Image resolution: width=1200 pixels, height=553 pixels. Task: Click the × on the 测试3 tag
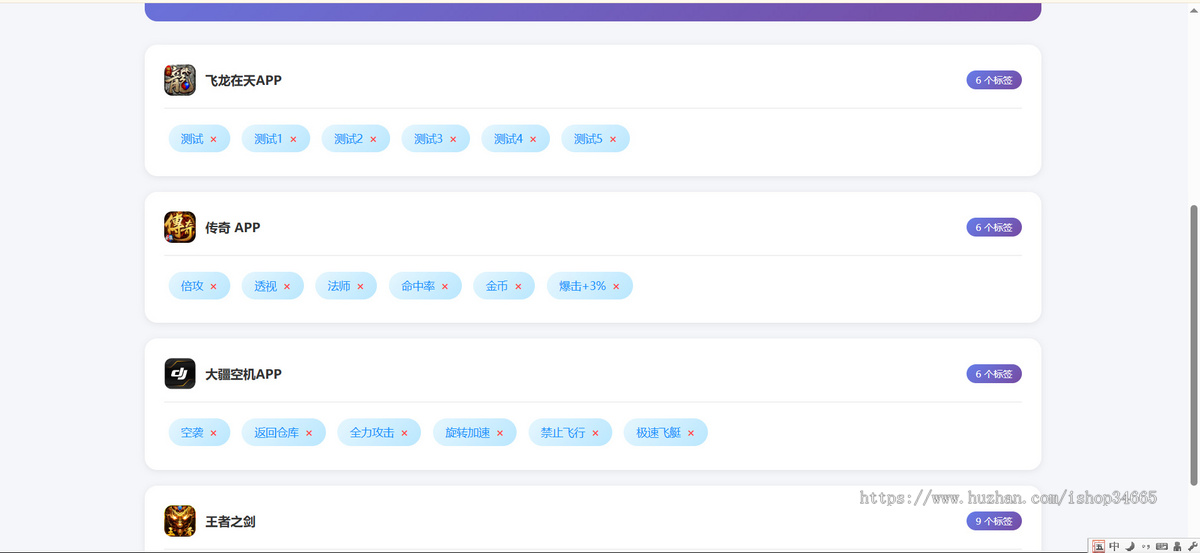[453, 140]
